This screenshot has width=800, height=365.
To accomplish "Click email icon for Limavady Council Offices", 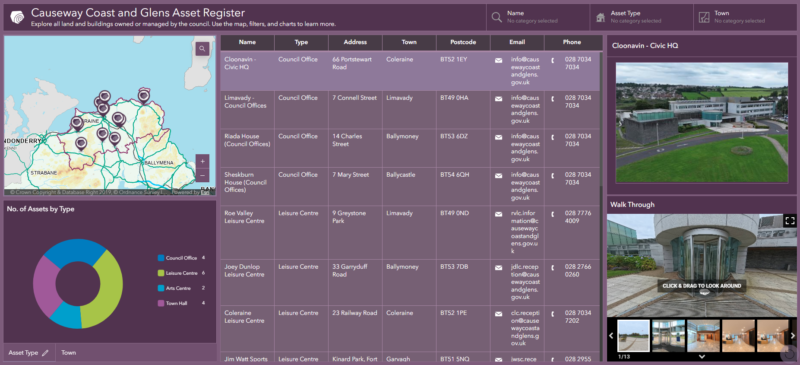I will pyautogui.click(x=498, y=99).
